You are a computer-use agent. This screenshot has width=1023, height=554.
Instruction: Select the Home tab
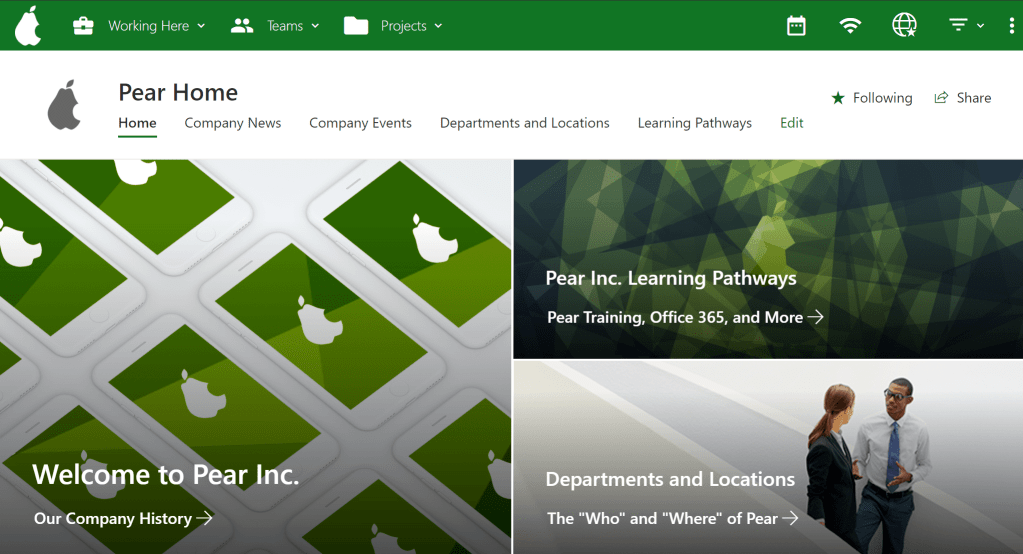pyautogui.click(x=137, y=123)
